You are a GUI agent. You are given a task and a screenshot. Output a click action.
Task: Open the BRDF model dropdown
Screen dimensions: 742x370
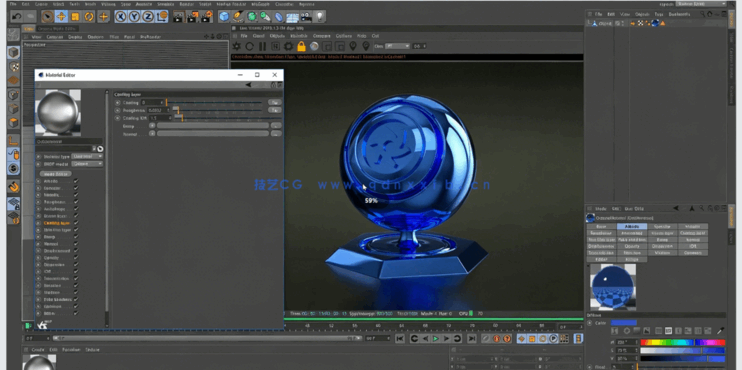tap(87, 164)
